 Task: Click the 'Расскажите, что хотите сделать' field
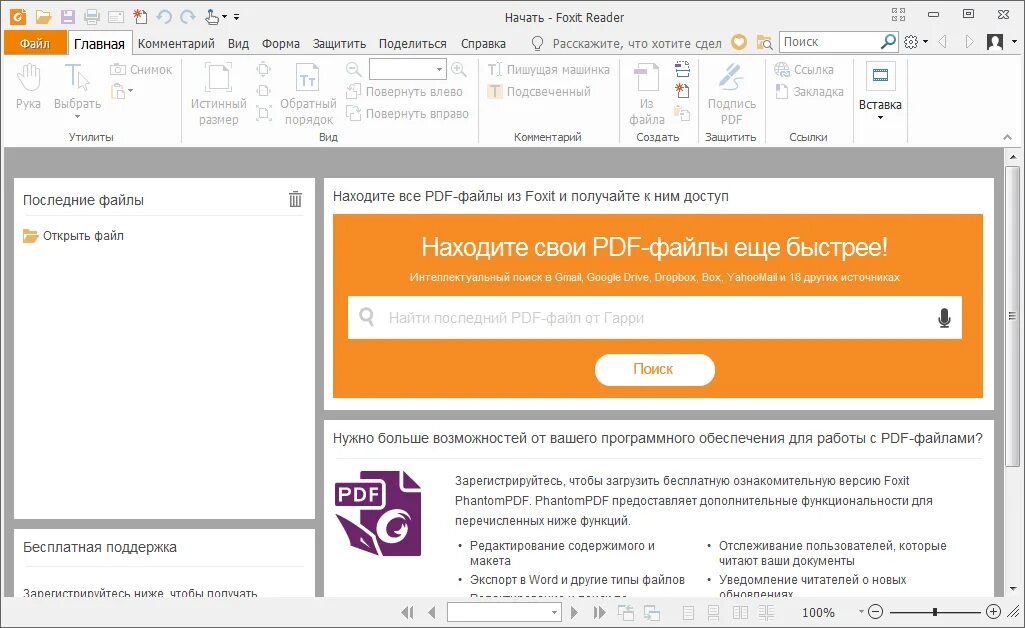tap(636, 43)
